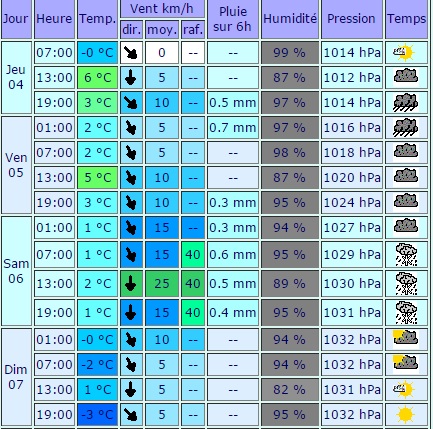
Task: Click the 'moy.' sub-header
Action: (162, 30)
